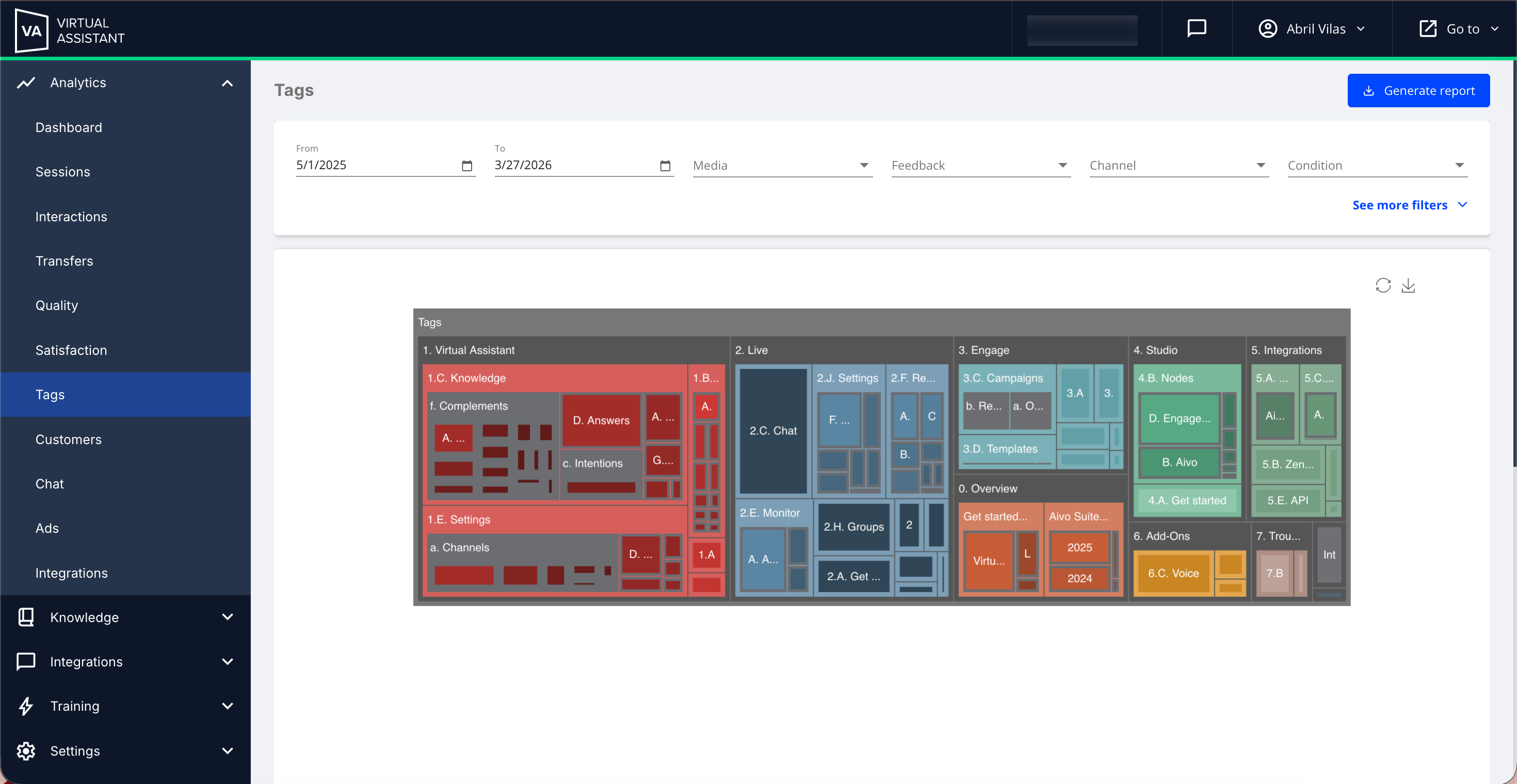Image resolution: width=1517 pixels, height=784 pixels.
Task: Click the Training lightning bolt icon
Action: [x=26, y=706]
